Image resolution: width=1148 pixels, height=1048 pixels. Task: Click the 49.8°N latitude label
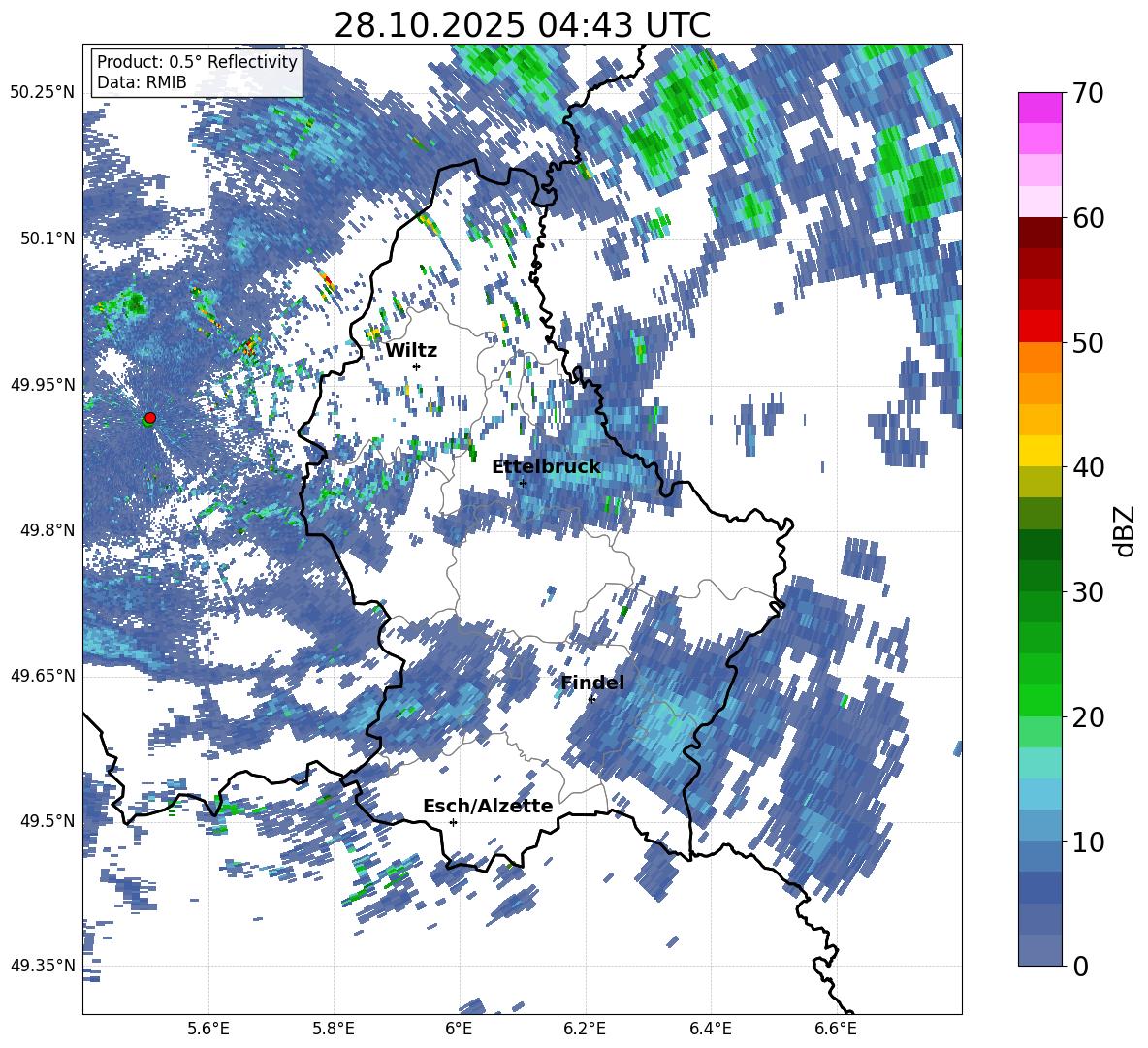coord(47,529)
